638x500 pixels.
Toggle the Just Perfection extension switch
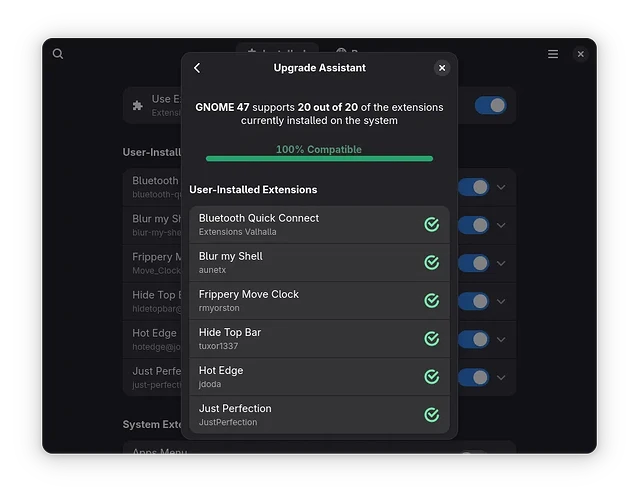click(x=474, y=378)
